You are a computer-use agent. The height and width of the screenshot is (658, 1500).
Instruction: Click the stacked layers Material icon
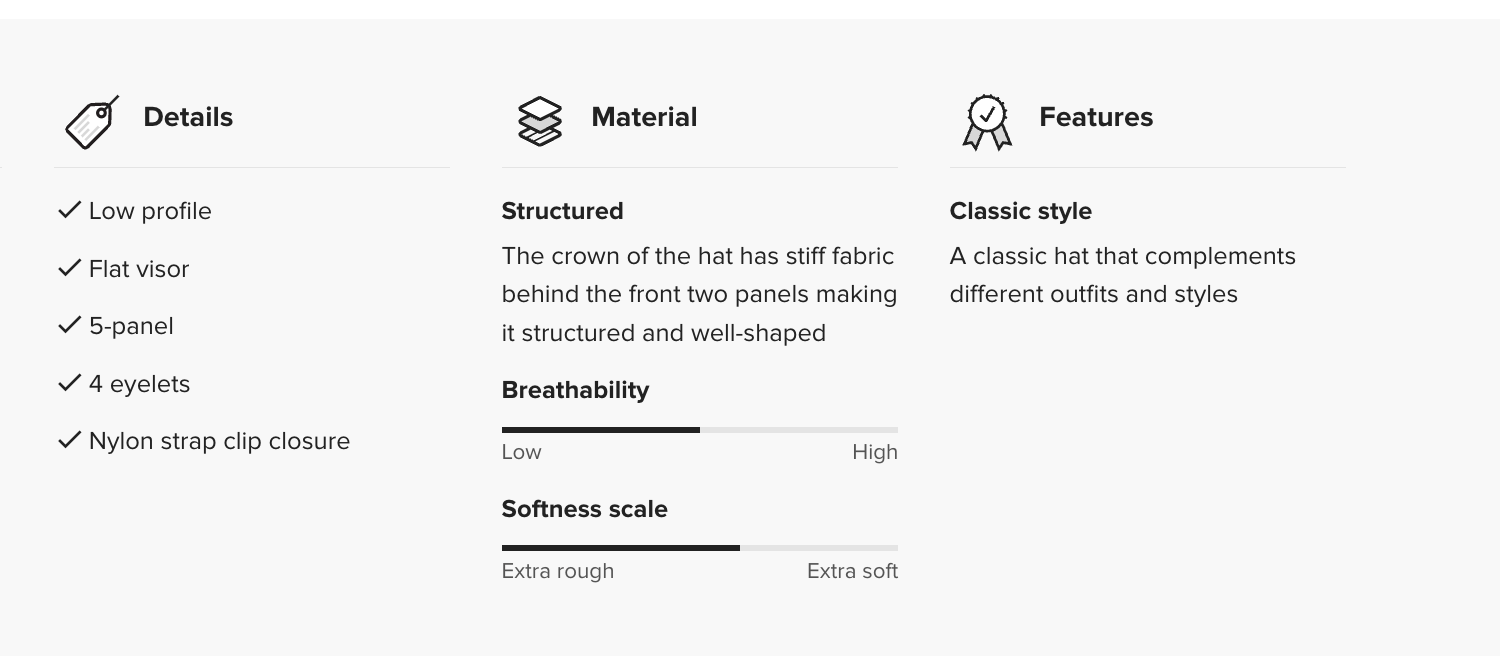[540, 121]
